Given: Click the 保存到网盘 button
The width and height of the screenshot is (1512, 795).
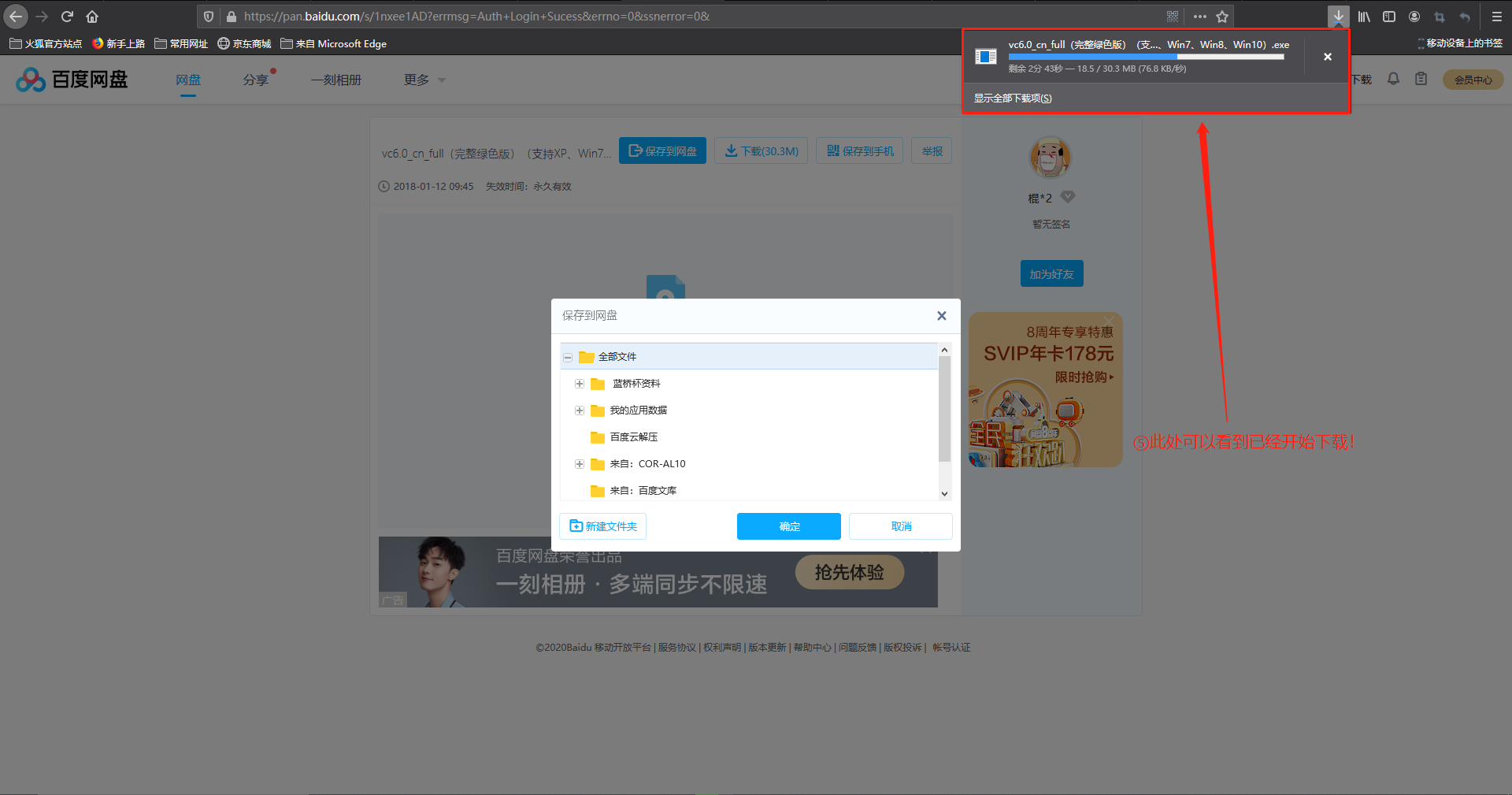Looking at the screenshot, I should pos(662,150).
